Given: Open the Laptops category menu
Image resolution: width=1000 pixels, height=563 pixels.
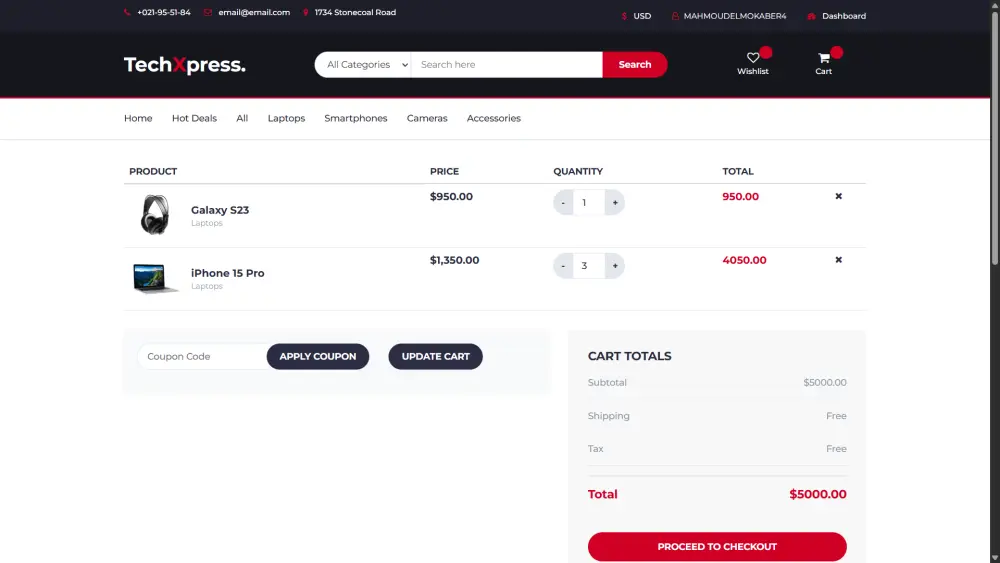Looking at the screenshot, I should [286, 118].
